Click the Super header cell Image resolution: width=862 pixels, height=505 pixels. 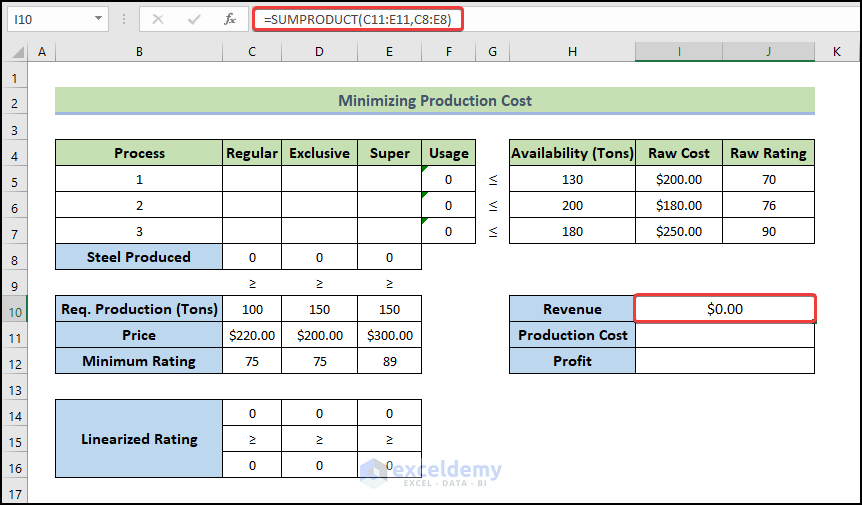(x=389, y=153)
